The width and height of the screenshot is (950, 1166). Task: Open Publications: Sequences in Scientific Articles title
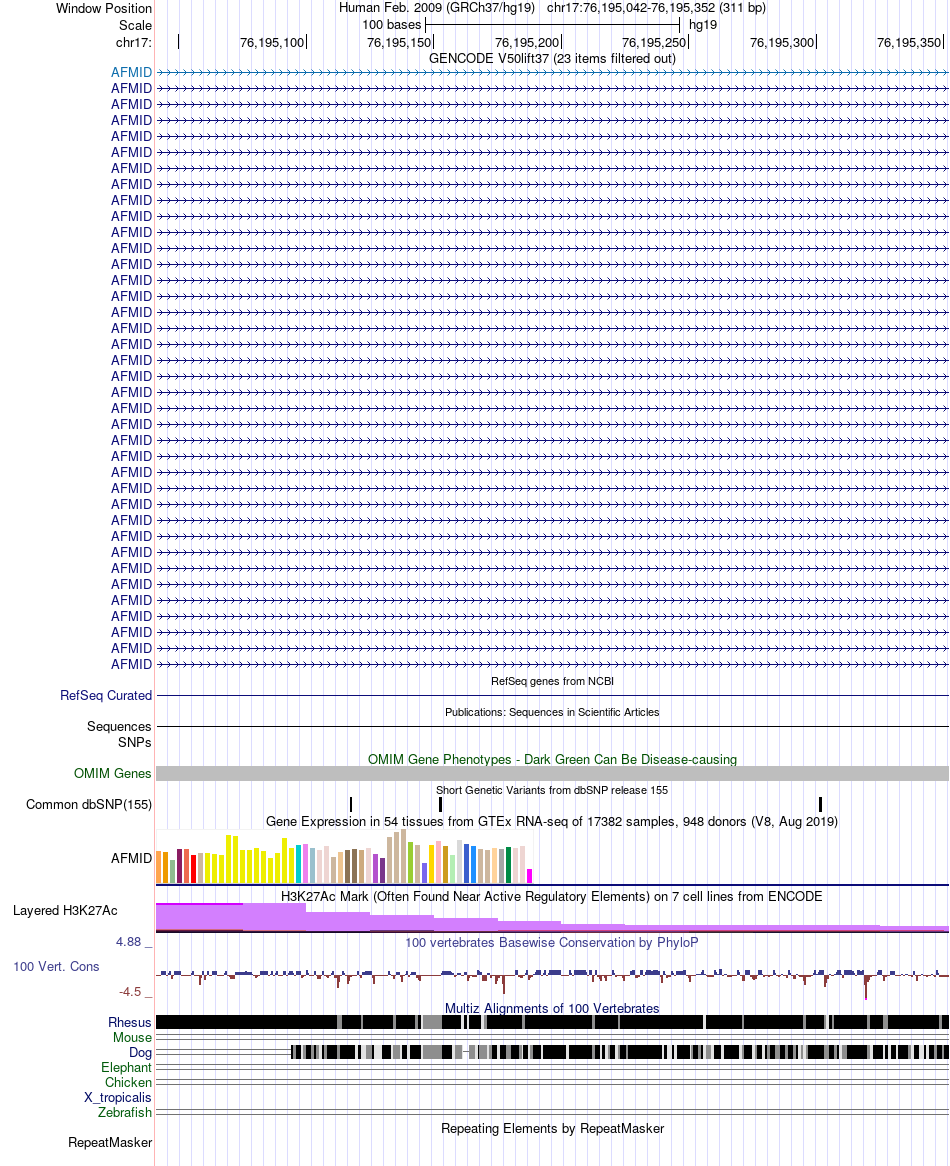[552, 712]
